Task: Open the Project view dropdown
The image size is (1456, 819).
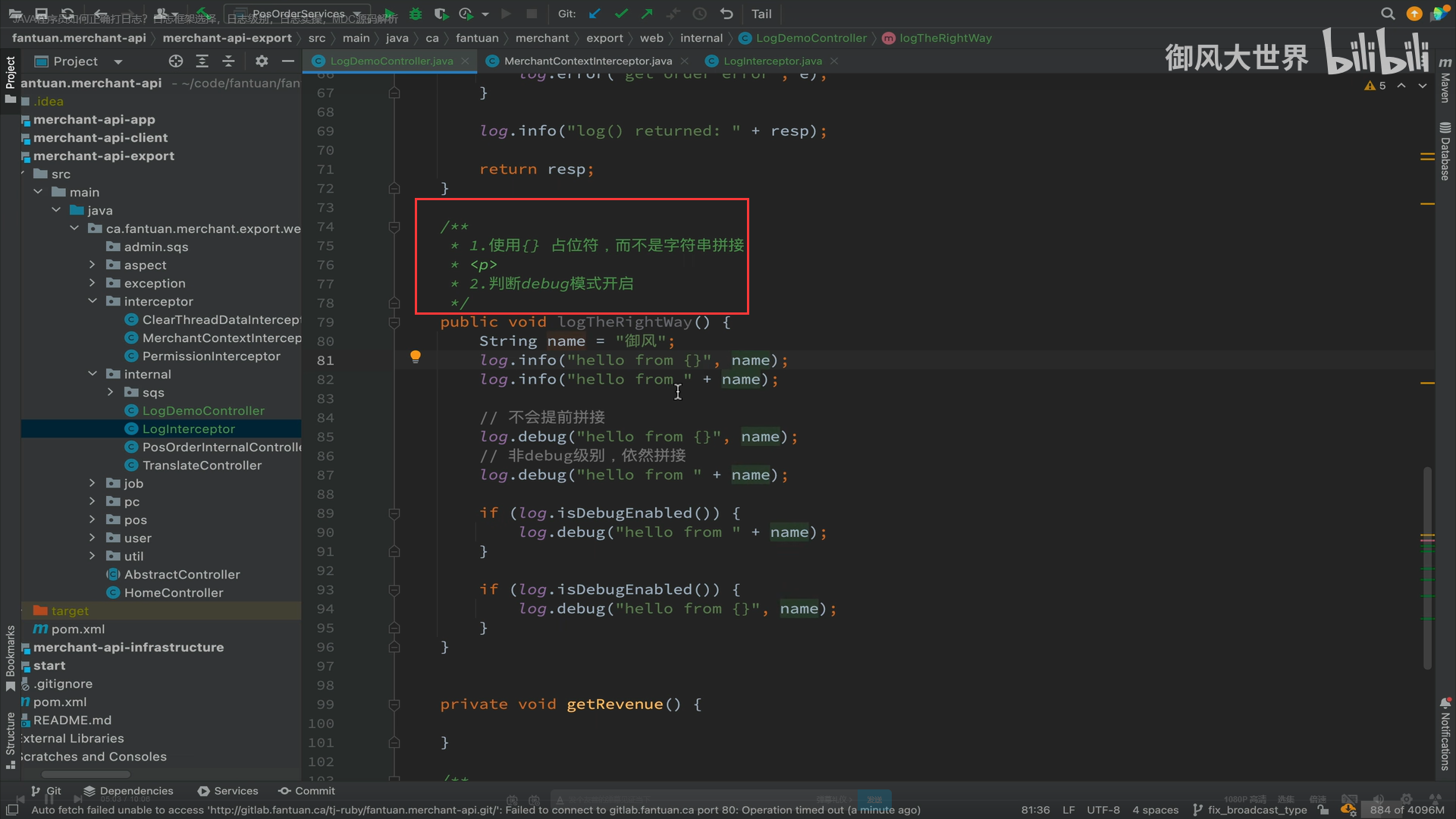Action: click(79, 61)
